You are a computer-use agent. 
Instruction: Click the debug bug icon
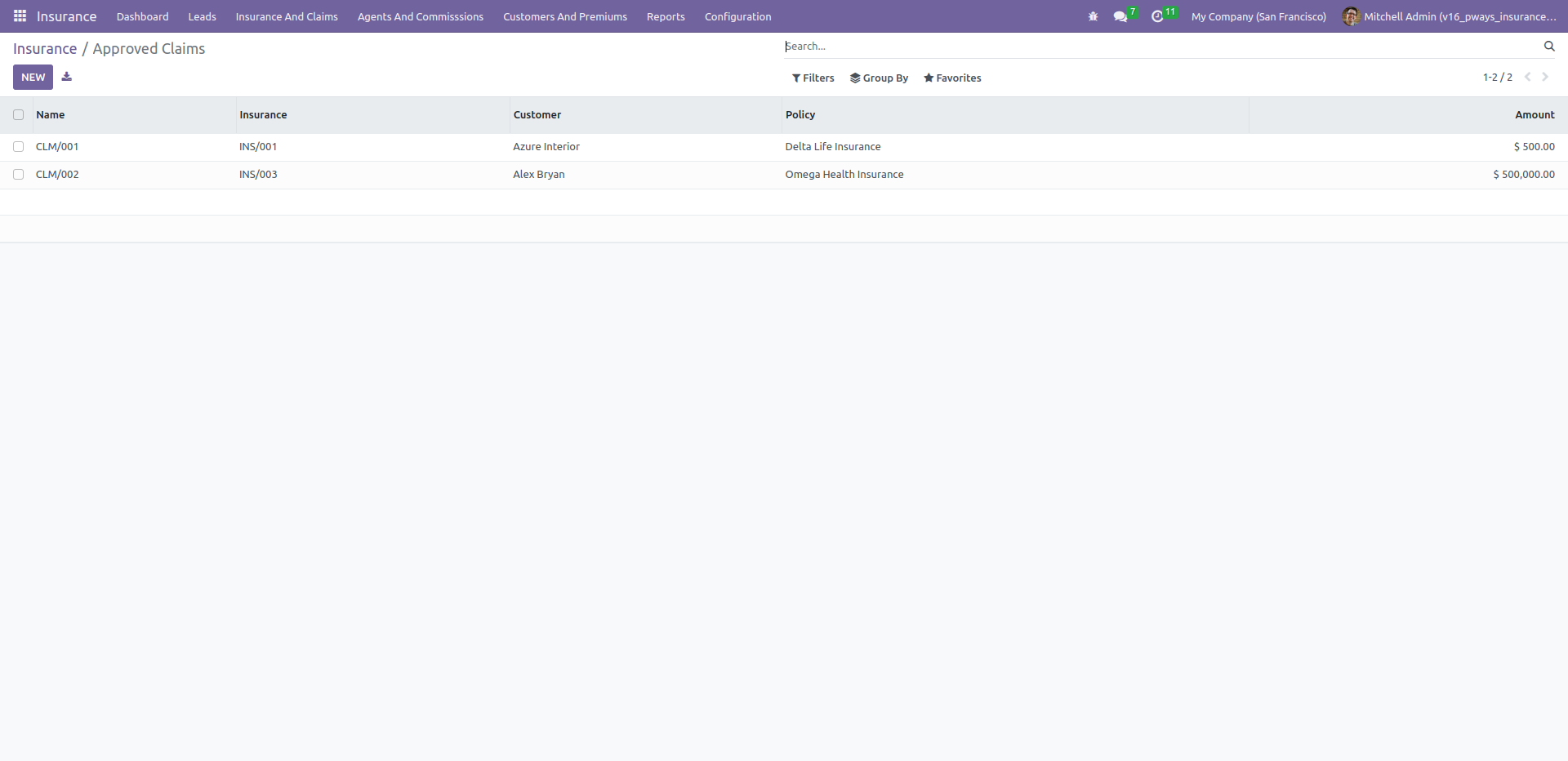point(1093,16)
